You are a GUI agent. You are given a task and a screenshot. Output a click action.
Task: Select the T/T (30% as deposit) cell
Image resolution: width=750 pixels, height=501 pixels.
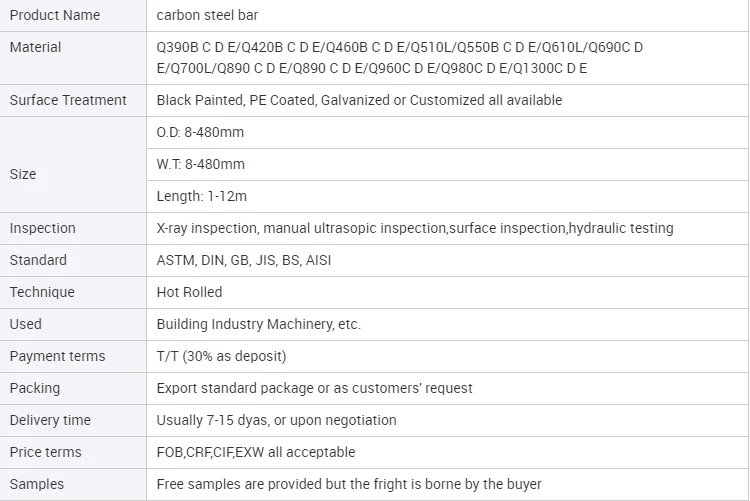point(221,356)
